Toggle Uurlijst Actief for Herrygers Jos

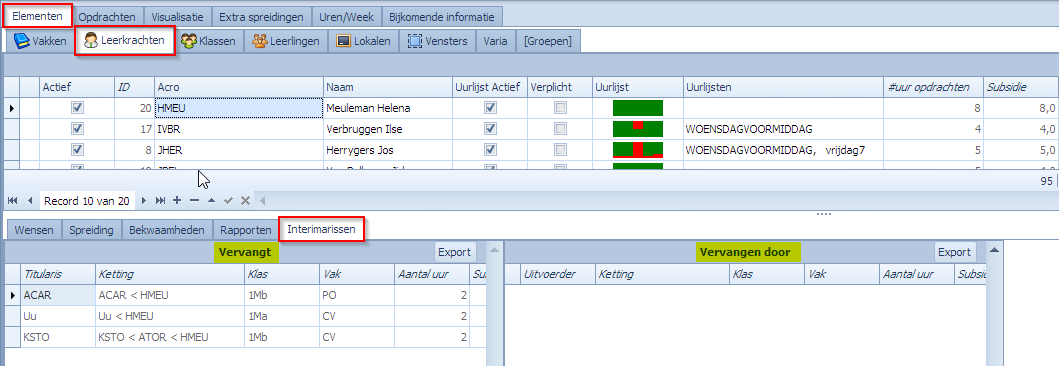coord(491,149)
